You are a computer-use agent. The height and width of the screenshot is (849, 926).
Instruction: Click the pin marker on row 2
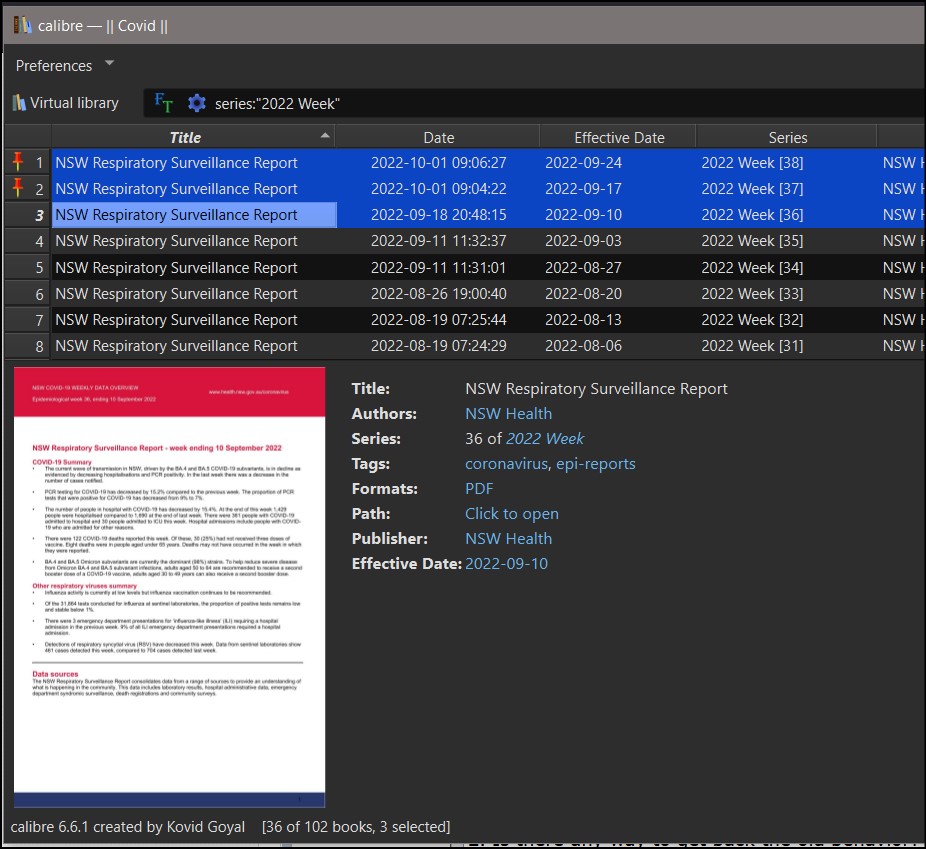pos(17,188)
